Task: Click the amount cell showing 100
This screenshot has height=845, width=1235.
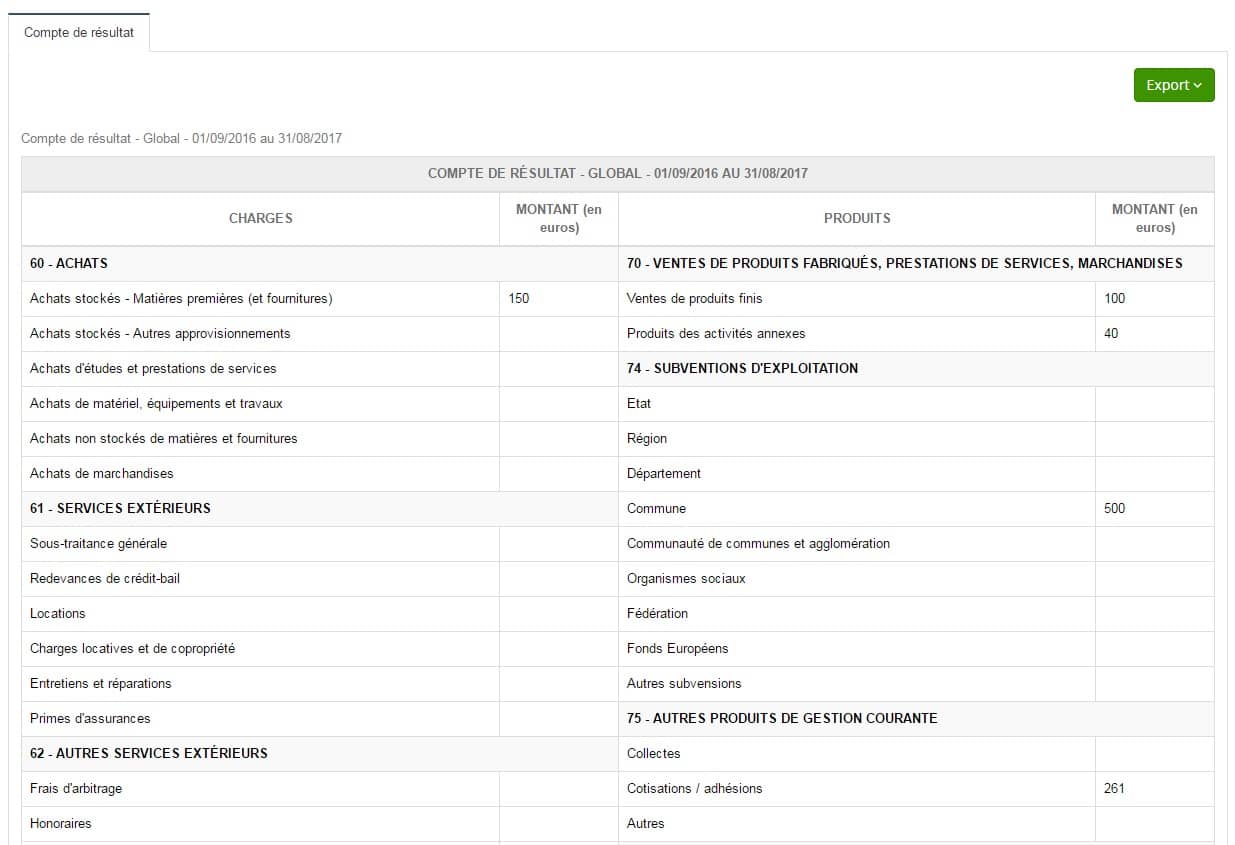Action: (1154, 298)
